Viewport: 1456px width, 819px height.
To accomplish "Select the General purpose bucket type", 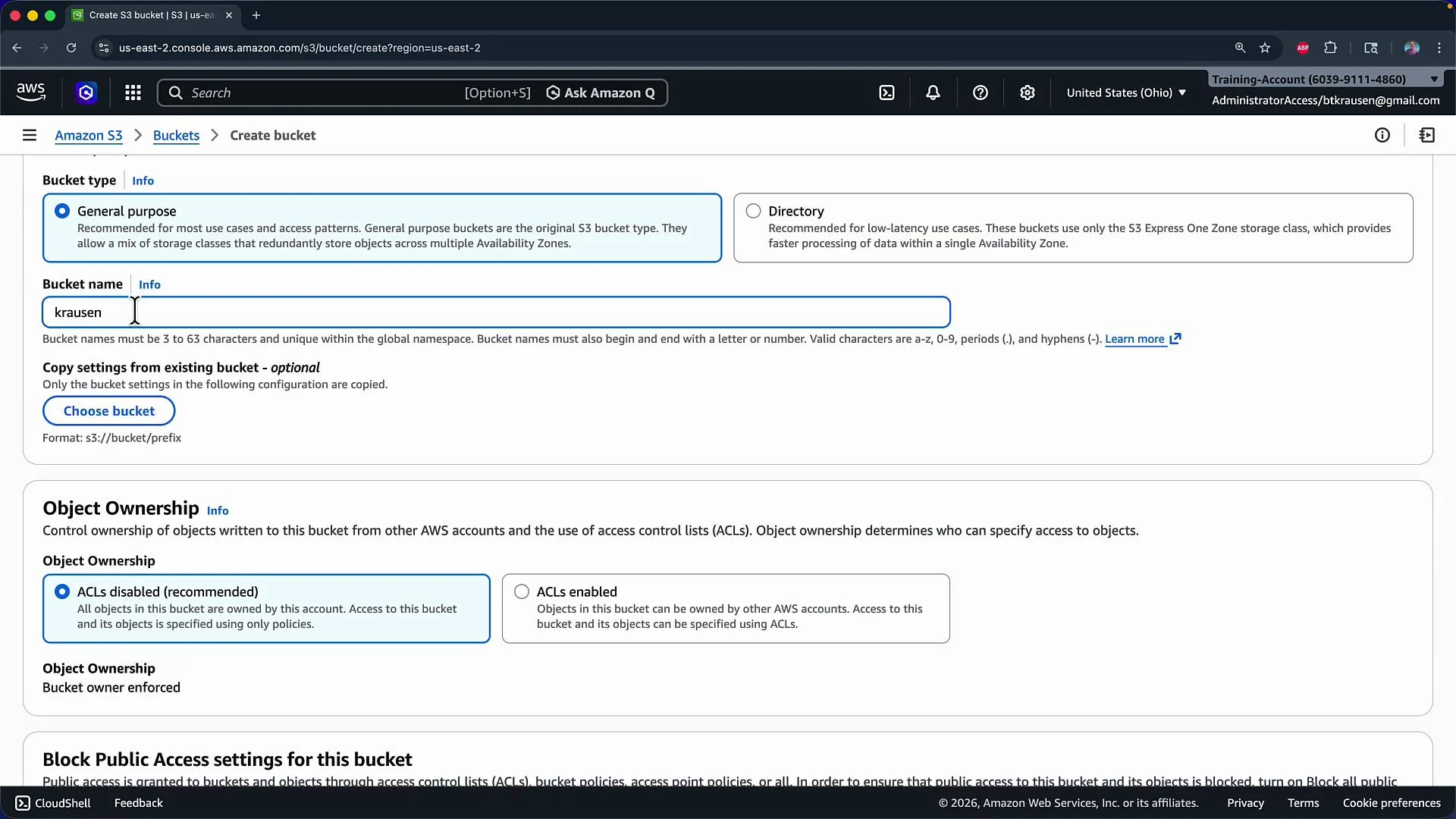I will coord(382,227).
